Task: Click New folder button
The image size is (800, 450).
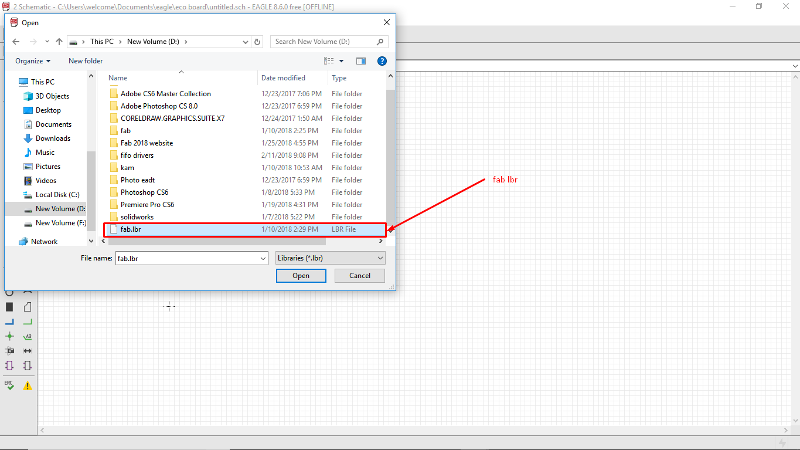Action: pos(85,61)
